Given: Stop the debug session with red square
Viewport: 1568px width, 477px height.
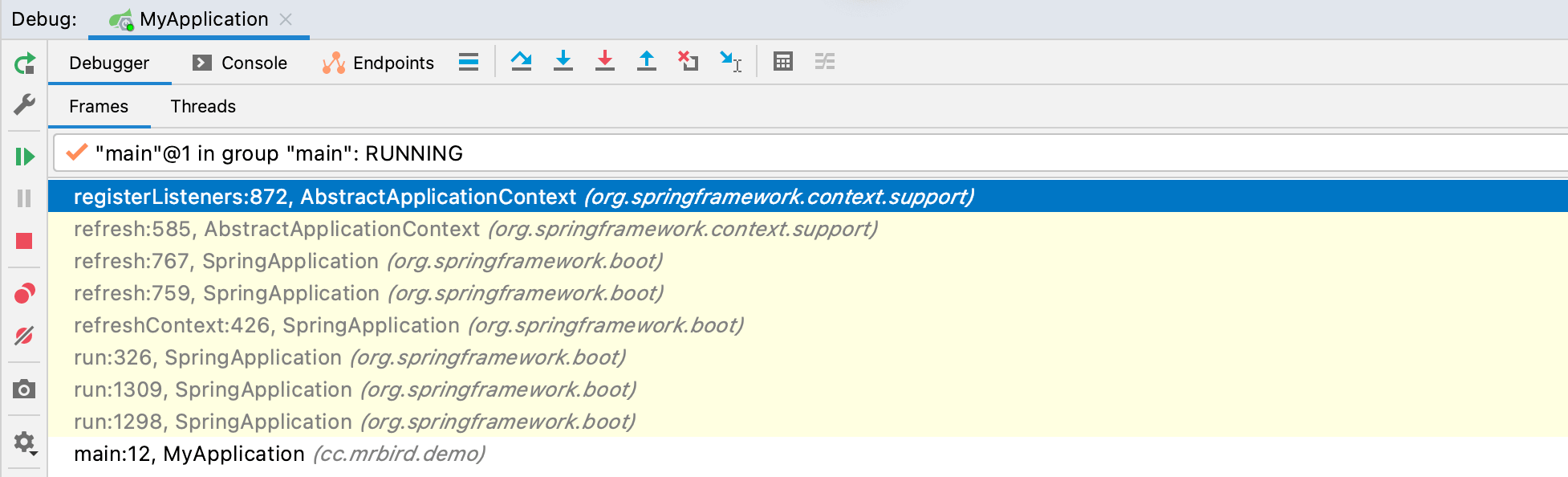Looking at the screenshot, I should 24,241.
